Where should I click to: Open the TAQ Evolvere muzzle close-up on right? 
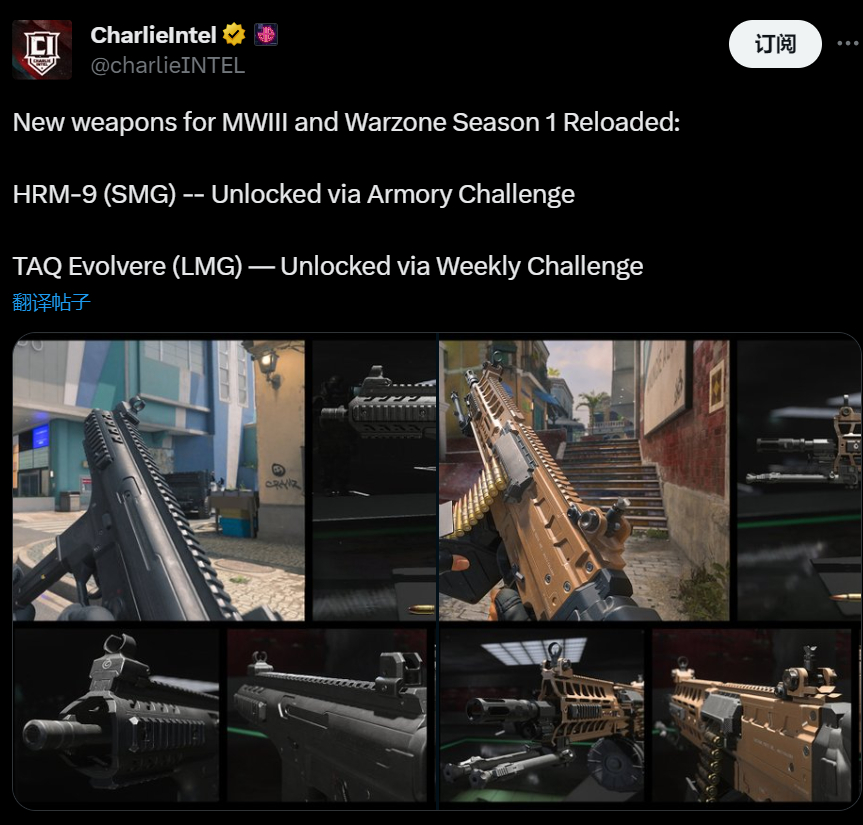[x=799, y=480]
